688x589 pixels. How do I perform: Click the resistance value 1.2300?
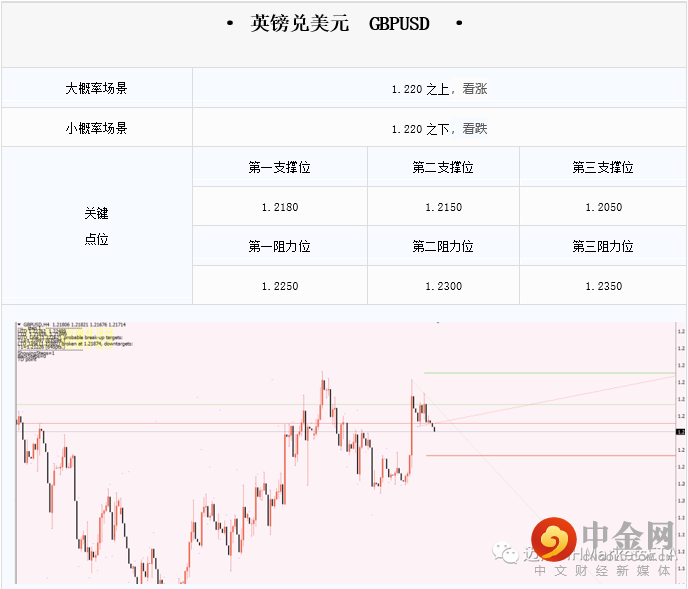click(443, 286)
